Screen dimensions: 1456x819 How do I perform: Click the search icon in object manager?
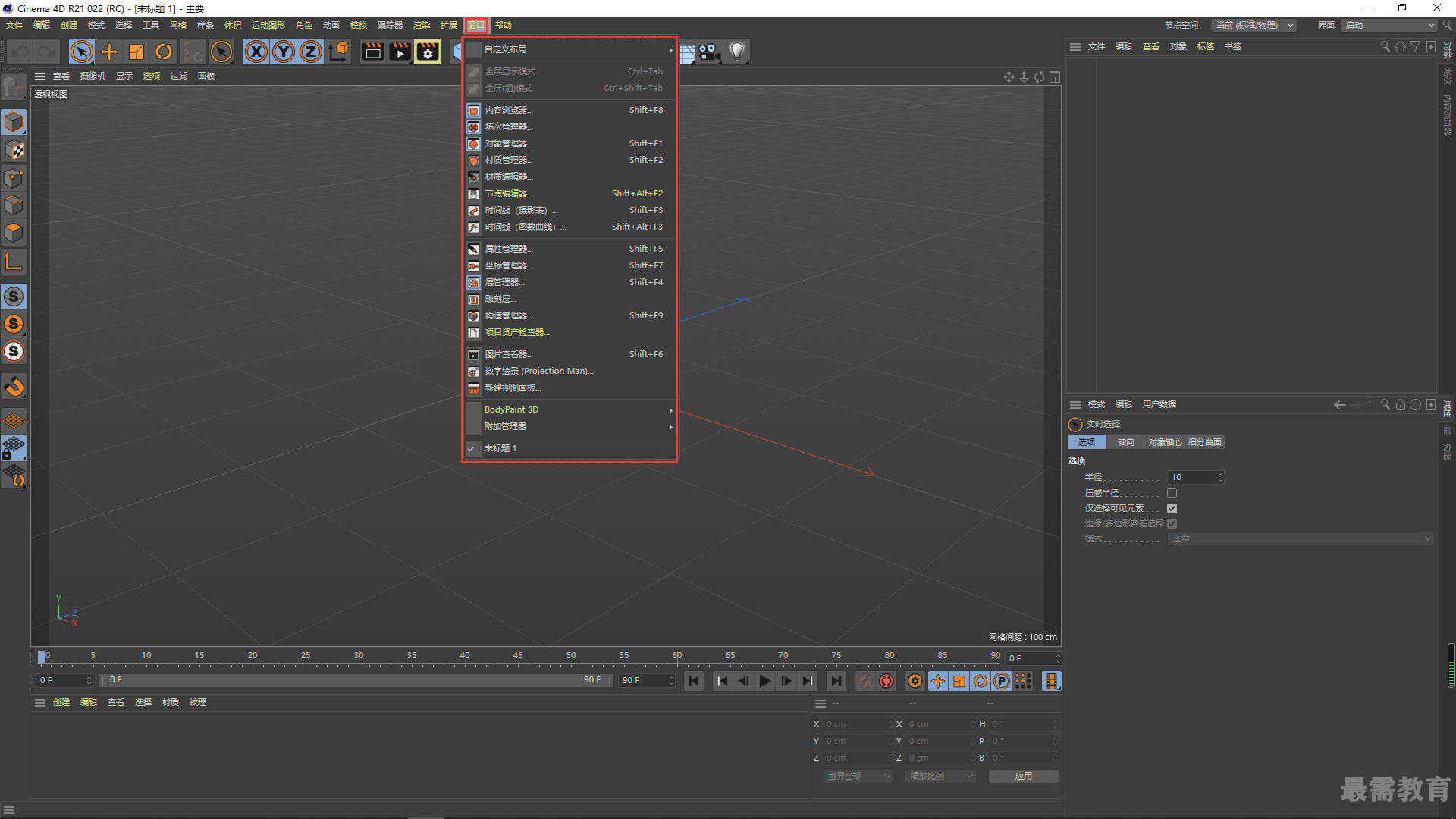pos(1385,47)
